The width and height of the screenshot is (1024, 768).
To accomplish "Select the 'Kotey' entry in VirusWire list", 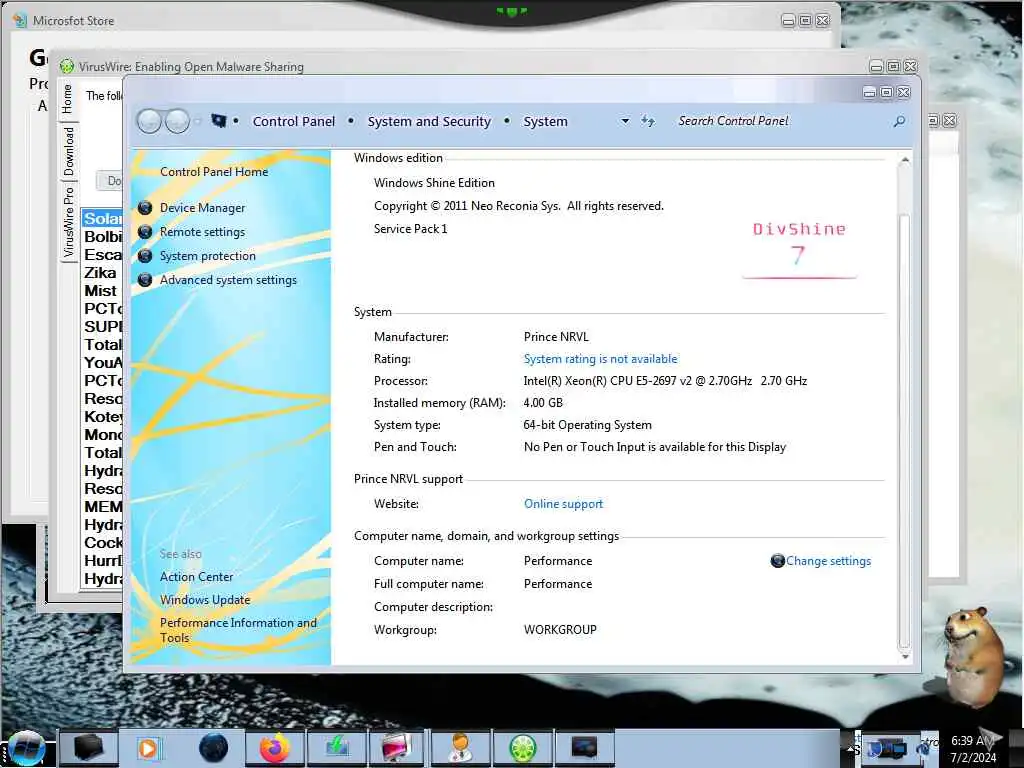I will pos(103,417).
